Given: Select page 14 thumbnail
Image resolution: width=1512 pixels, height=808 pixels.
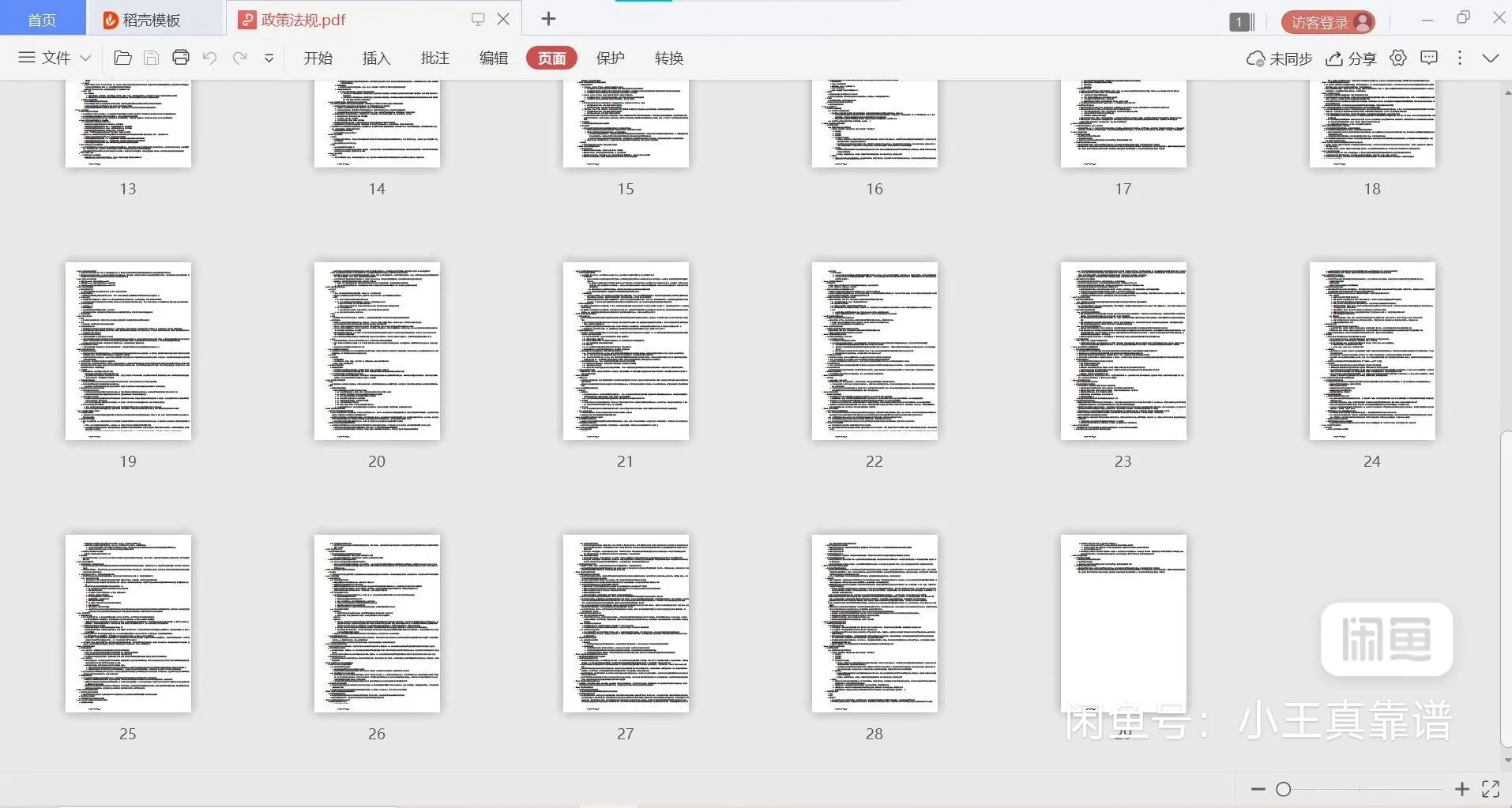Looking at the screenshot, I should point(377,123).
